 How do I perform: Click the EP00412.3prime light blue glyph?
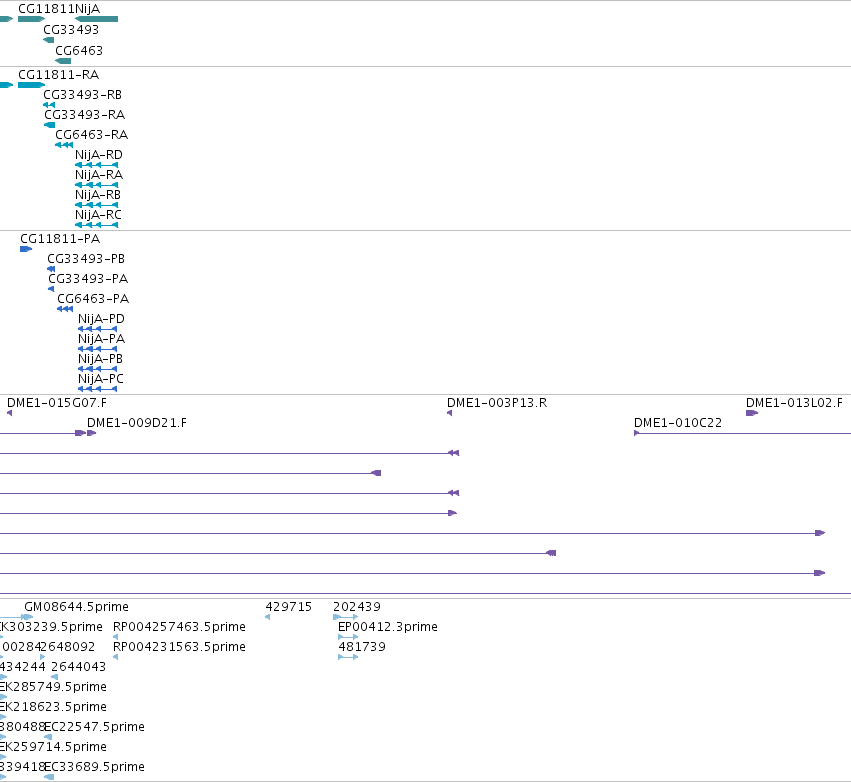click(348, 637)
